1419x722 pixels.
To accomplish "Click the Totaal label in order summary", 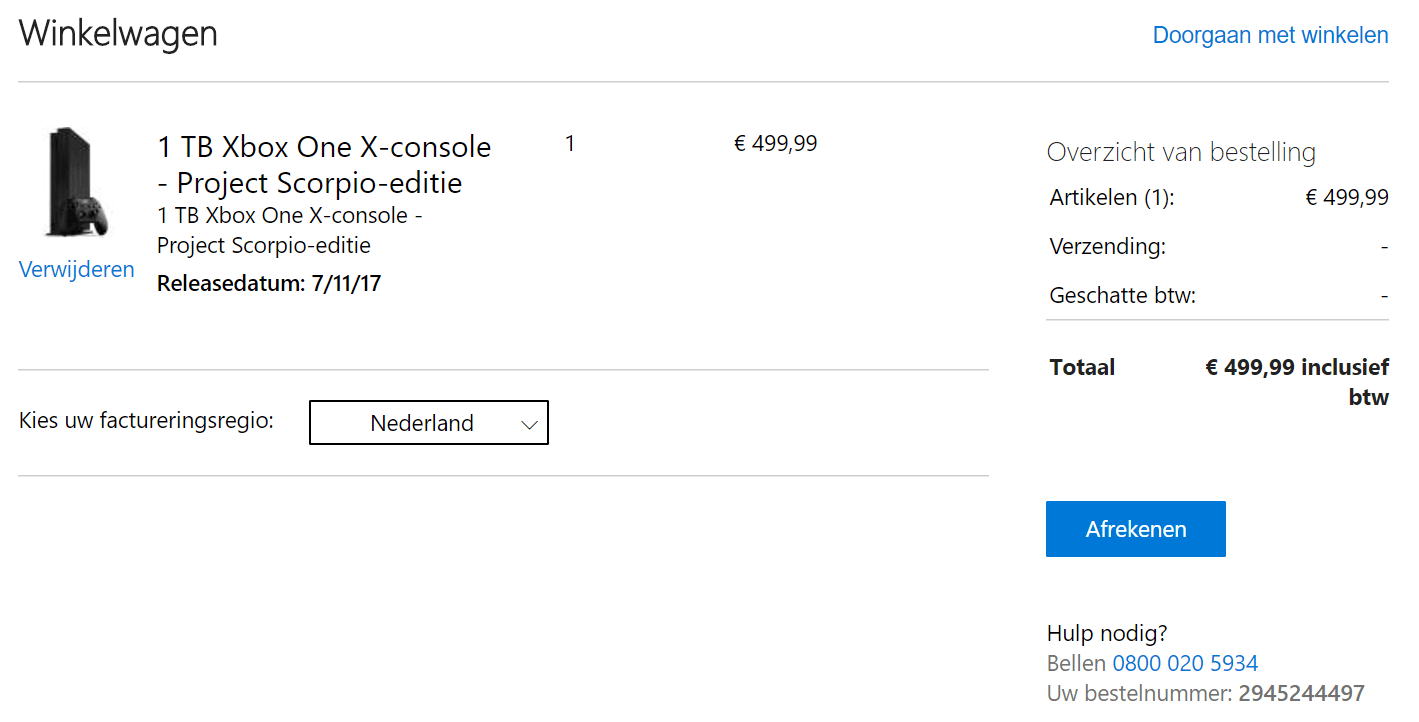I will (x=1082, y=368).
